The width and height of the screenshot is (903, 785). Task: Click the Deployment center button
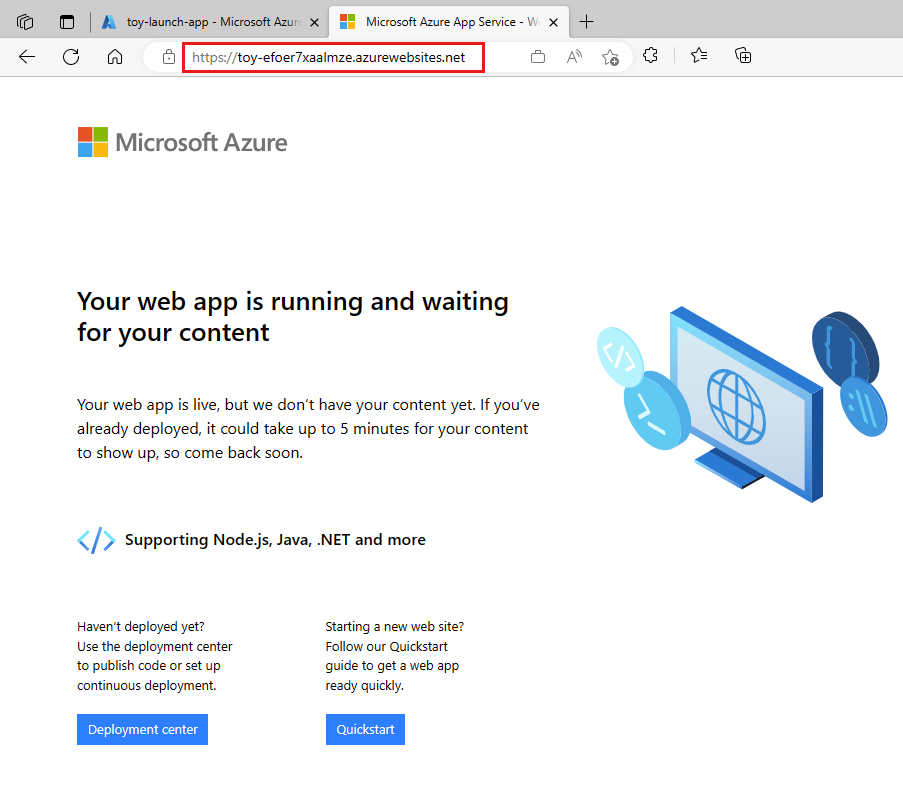142,729
